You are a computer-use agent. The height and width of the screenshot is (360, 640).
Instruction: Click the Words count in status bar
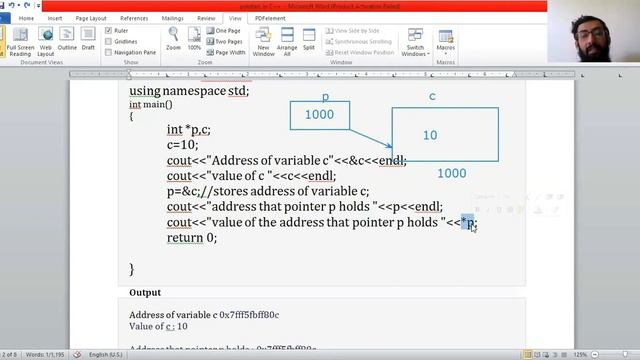coord(45,355)
